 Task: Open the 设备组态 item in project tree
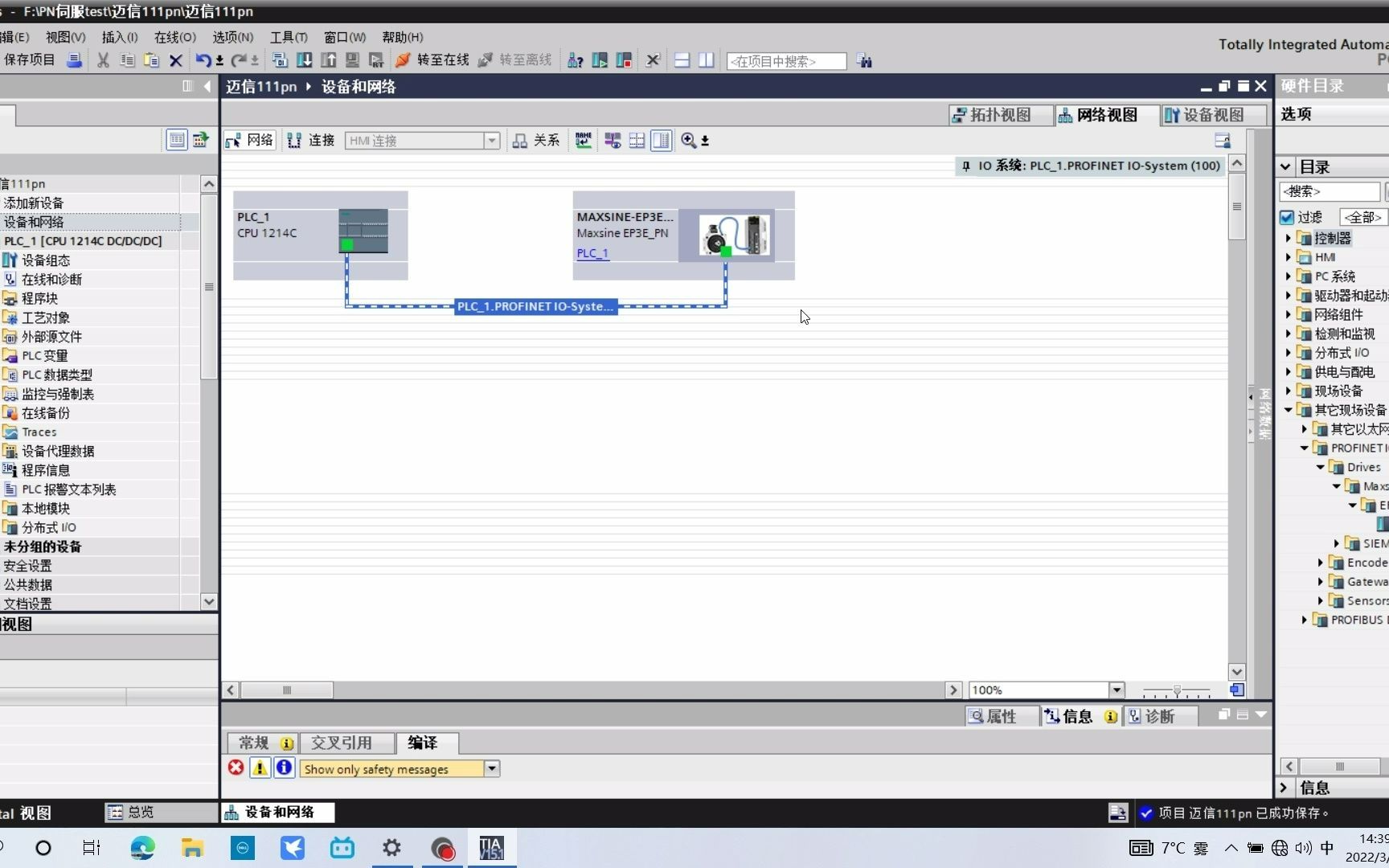(46, 260)
